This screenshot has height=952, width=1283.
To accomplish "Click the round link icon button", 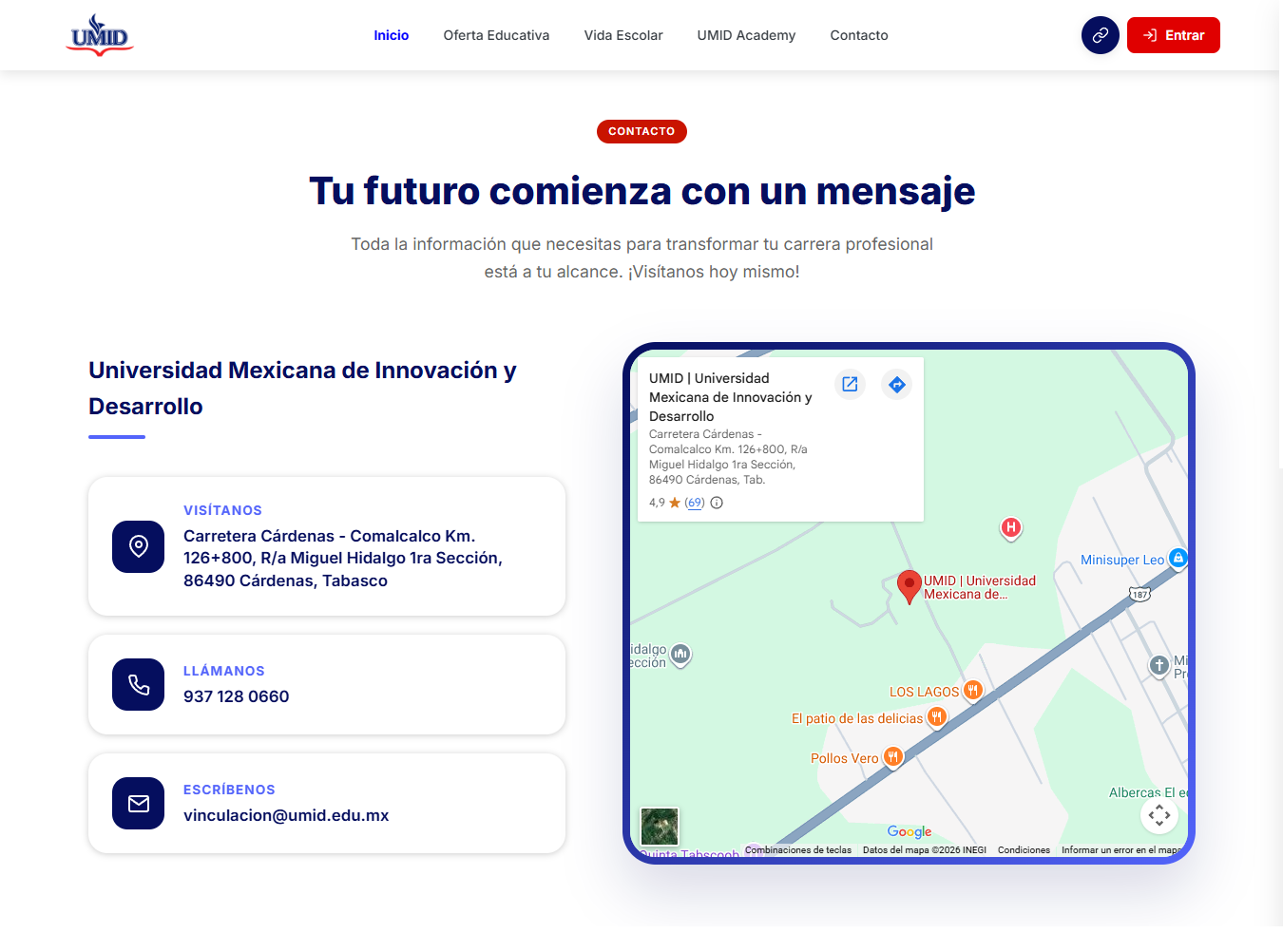I will (1101, 35).
